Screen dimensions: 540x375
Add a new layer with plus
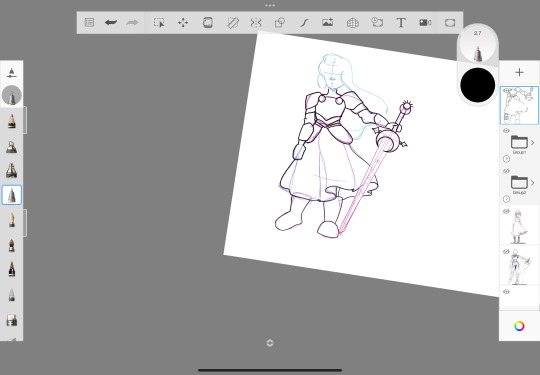(x=519, y=72)
